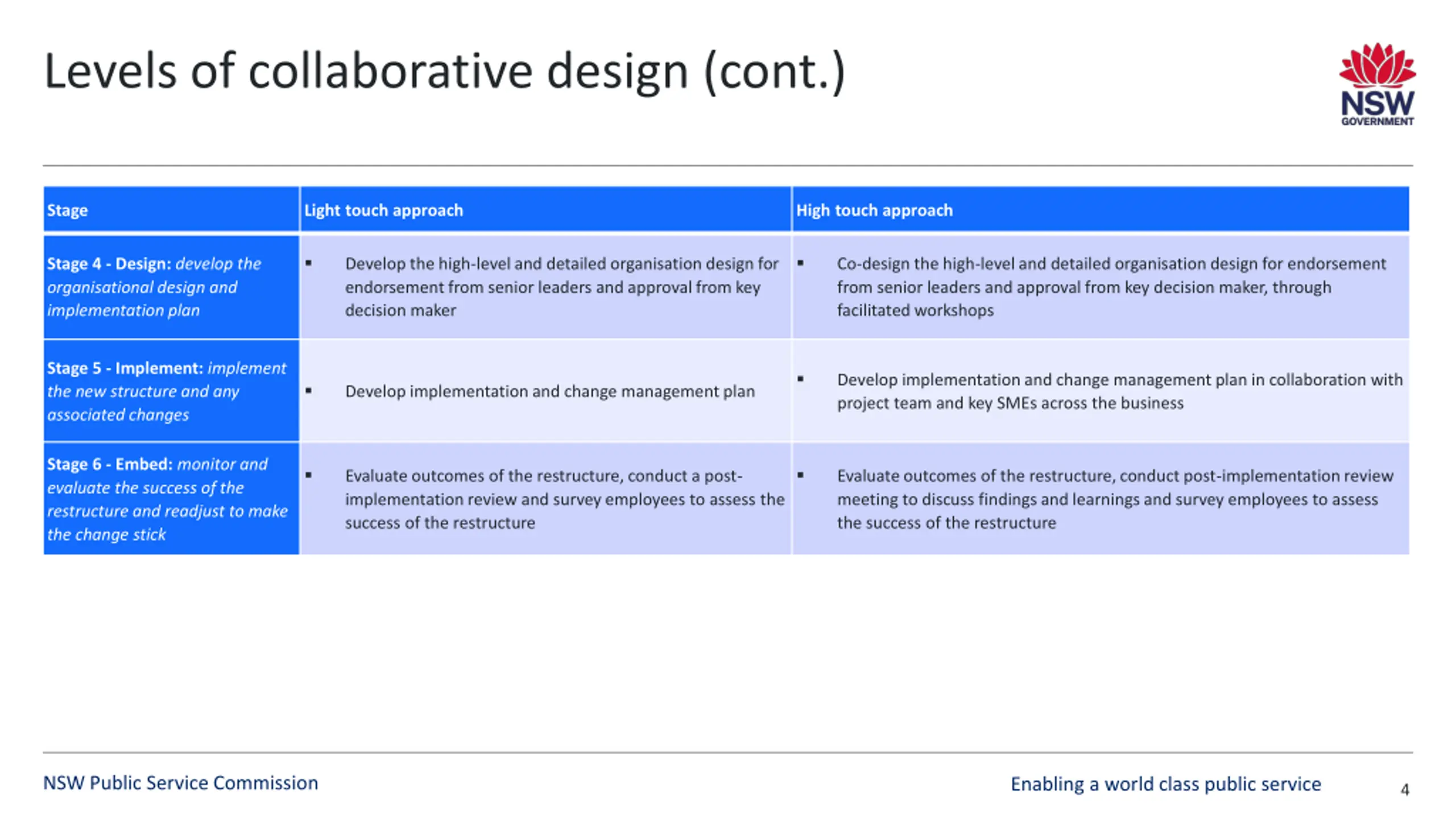Click 'NSW Public Service Commission' footer text
Image resolution: width=1456 pixels, height=819 pixels.
(x=181, y=783)
